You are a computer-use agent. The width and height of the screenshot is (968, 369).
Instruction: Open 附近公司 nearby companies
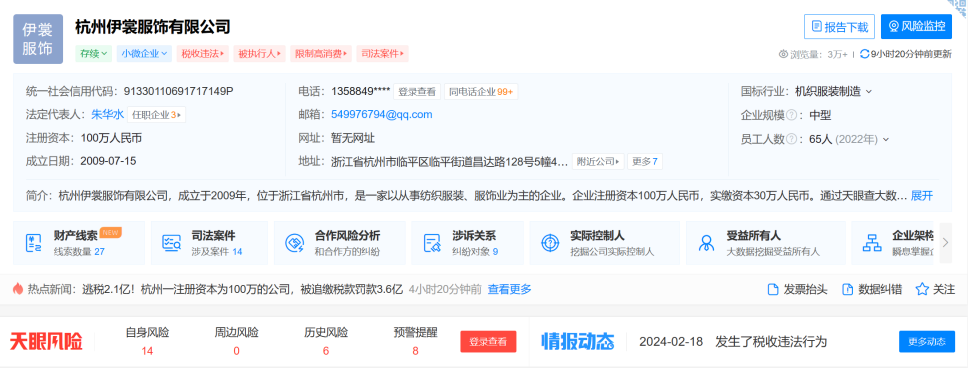598,162
